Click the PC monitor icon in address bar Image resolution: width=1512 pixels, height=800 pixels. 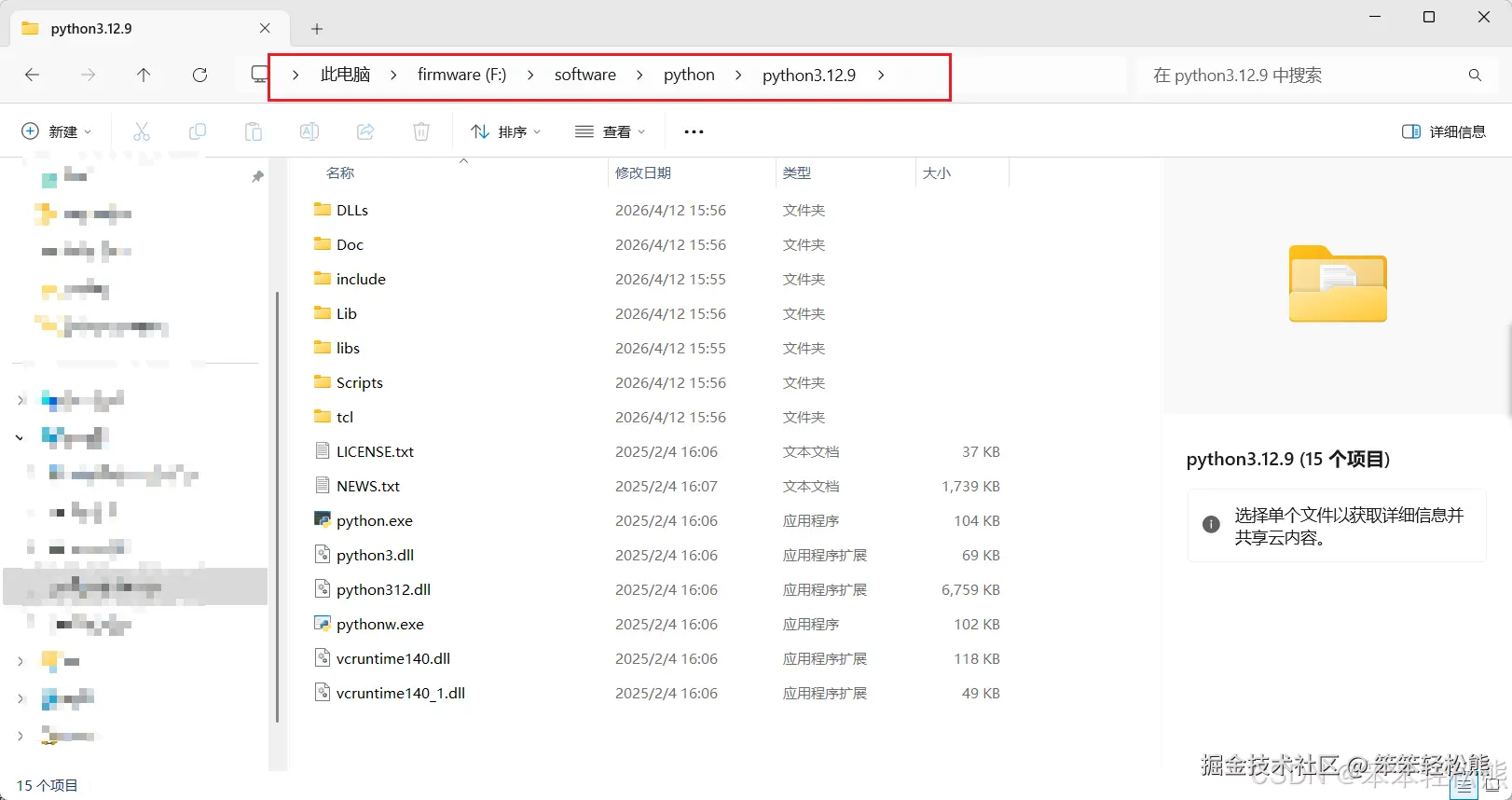(259, 75)
